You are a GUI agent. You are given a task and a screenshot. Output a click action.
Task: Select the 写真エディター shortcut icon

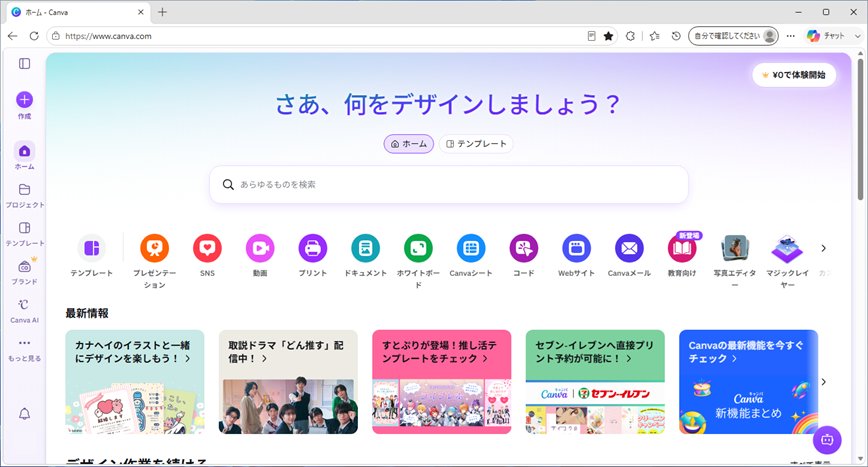[x=735, y=248]
